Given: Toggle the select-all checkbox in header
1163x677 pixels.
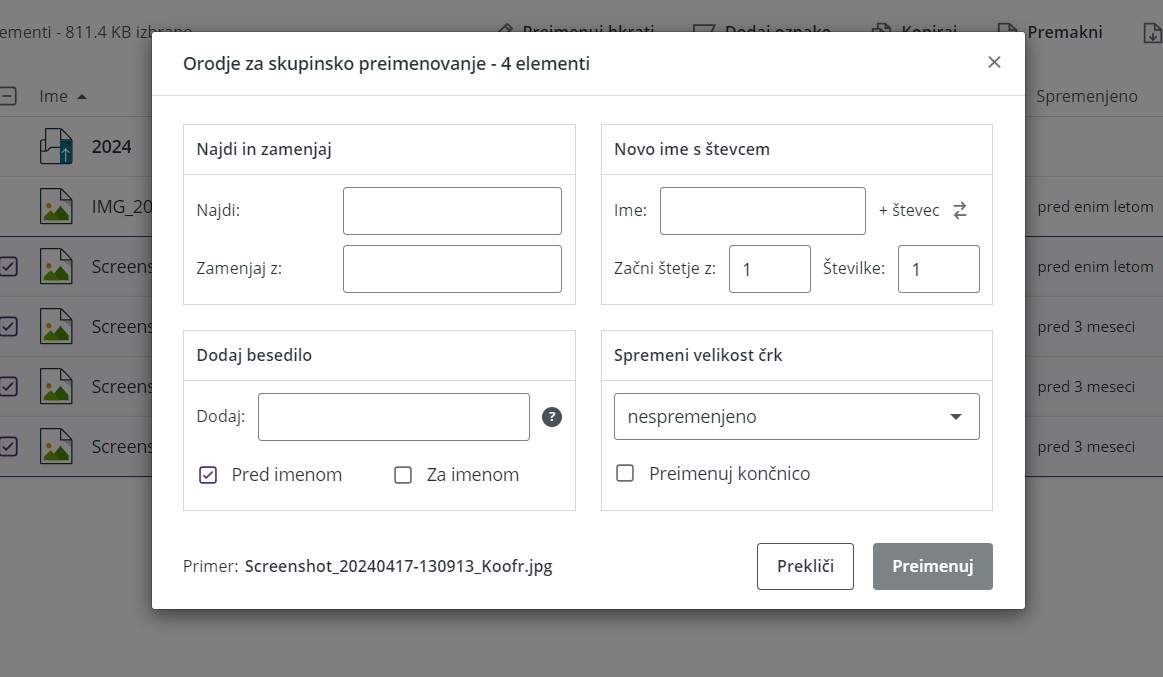Looking at the screenshot, I should click(7, 96).
